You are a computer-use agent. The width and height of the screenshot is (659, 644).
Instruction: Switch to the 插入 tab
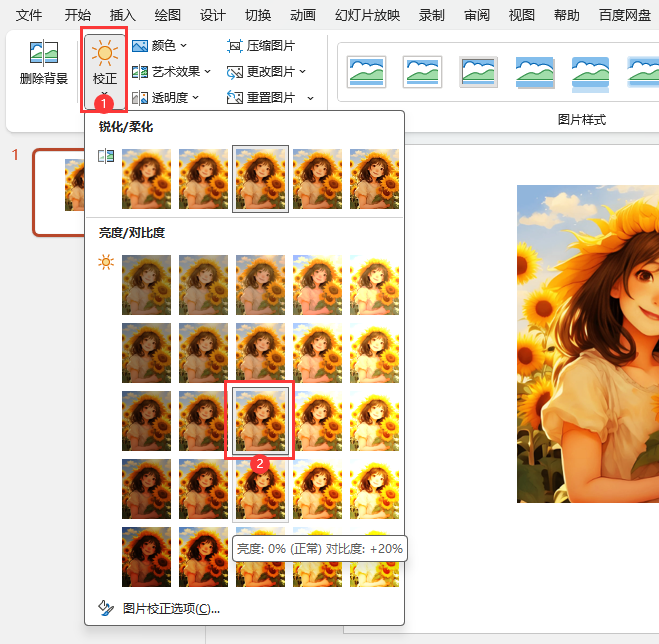point(123,16)
